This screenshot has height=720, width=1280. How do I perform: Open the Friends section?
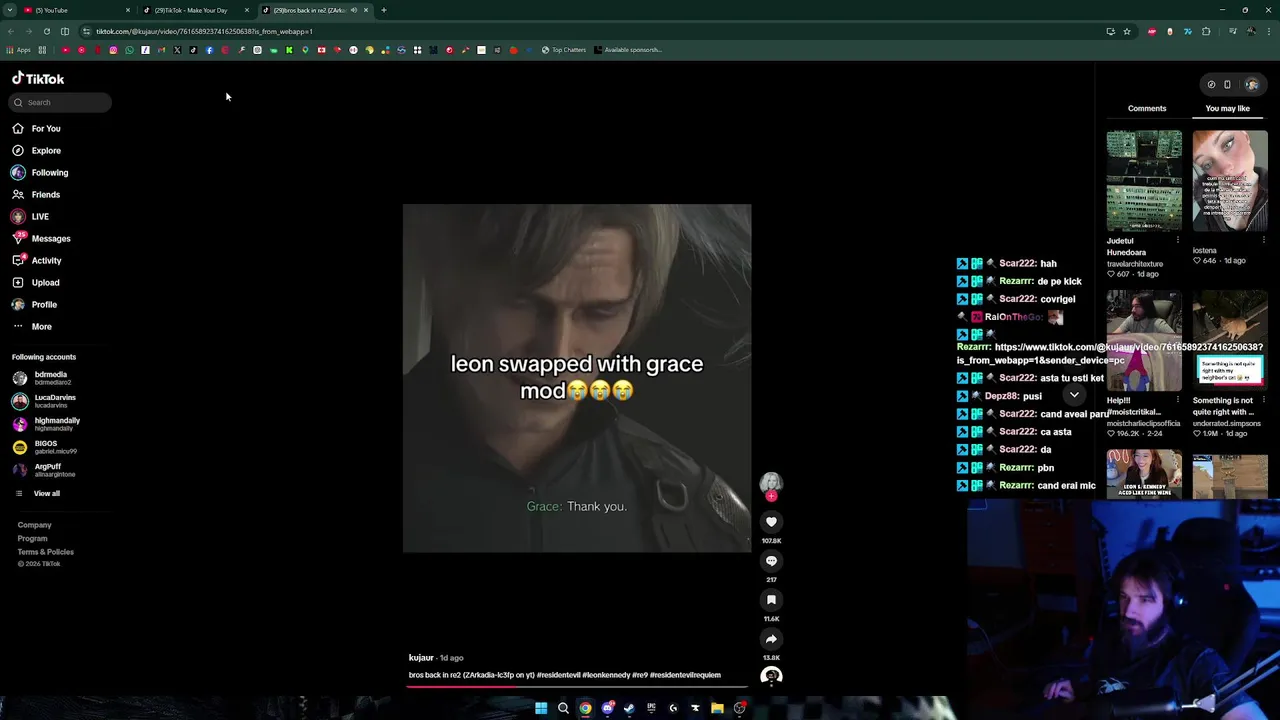pos(36,194)
